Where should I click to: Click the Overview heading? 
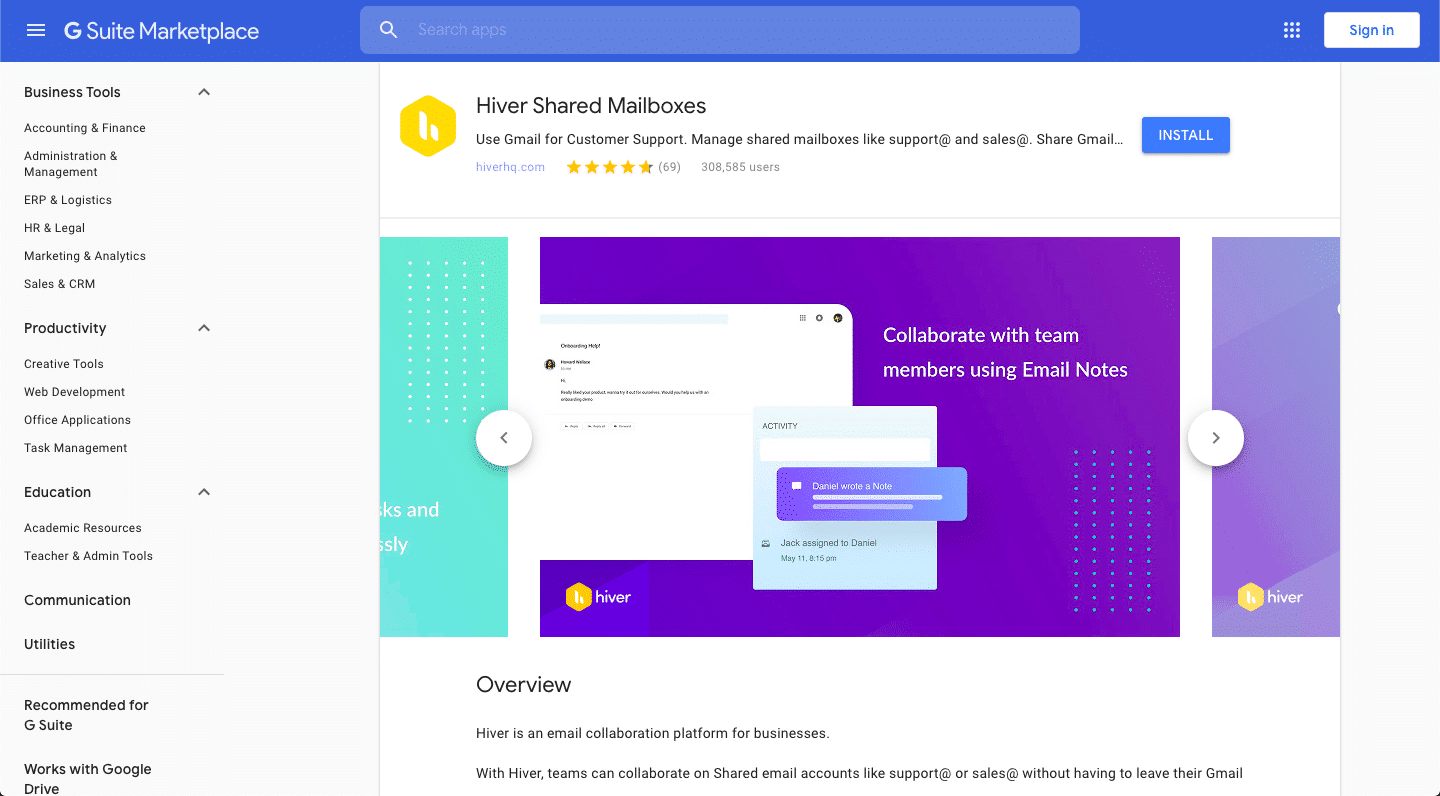(x=524, y=685)
